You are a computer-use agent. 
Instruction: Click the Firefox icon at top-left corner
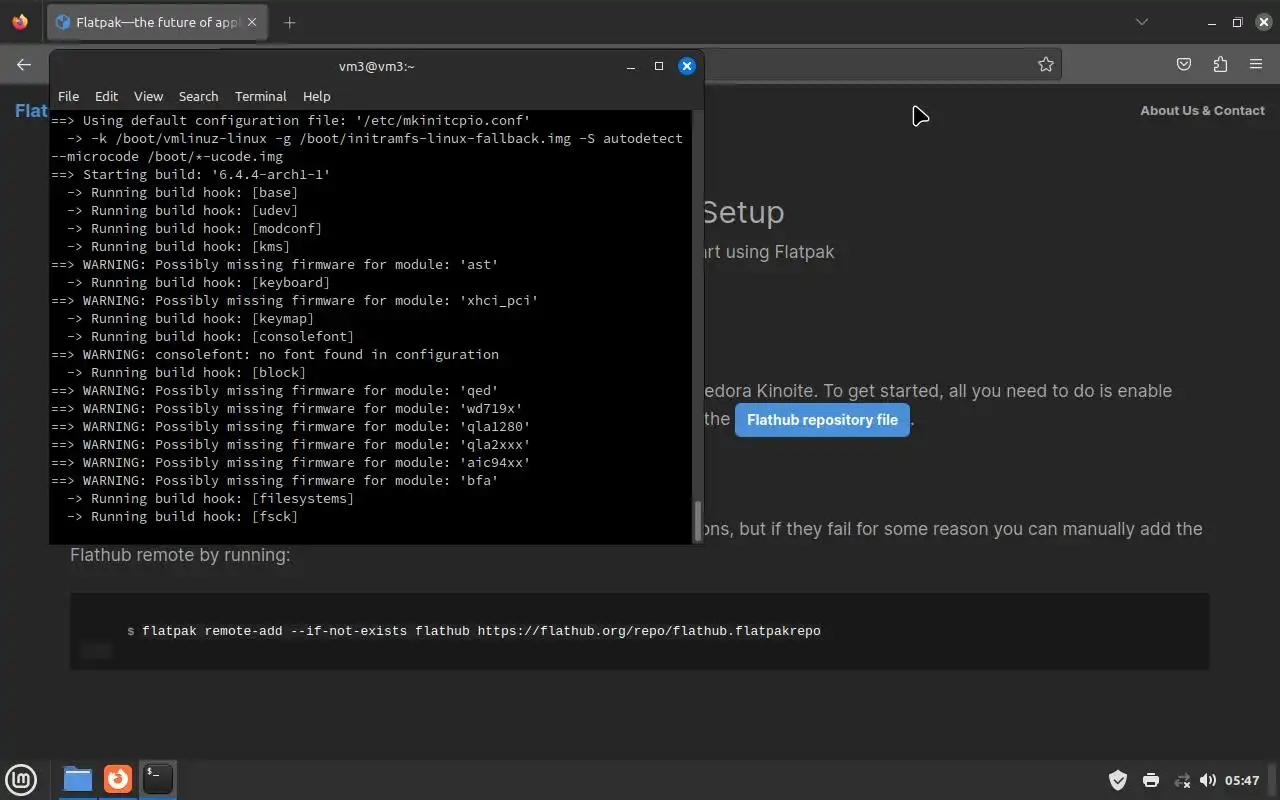[20, 22]
